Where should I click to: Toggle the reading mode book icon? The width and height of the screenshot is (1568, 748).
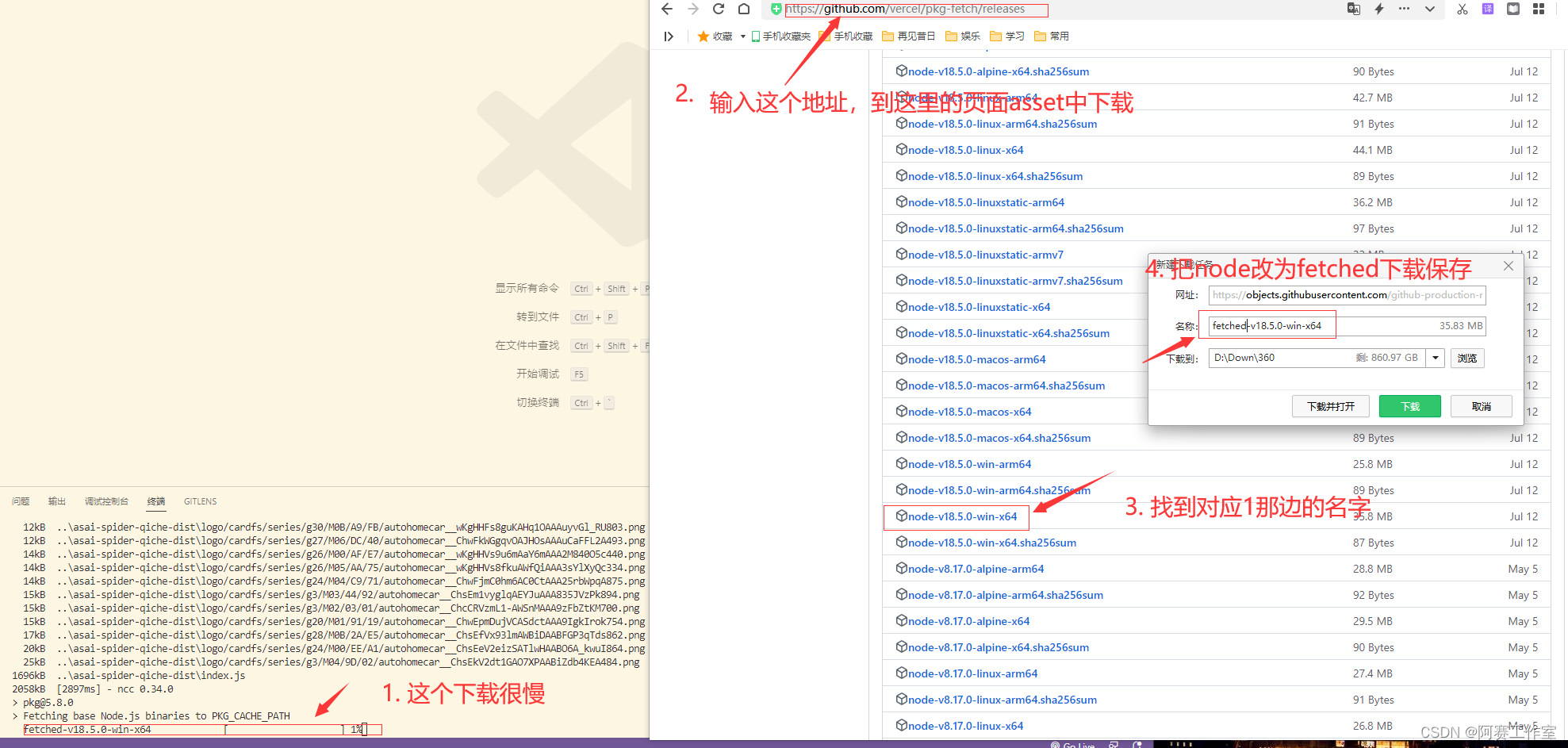[1512, 9]
